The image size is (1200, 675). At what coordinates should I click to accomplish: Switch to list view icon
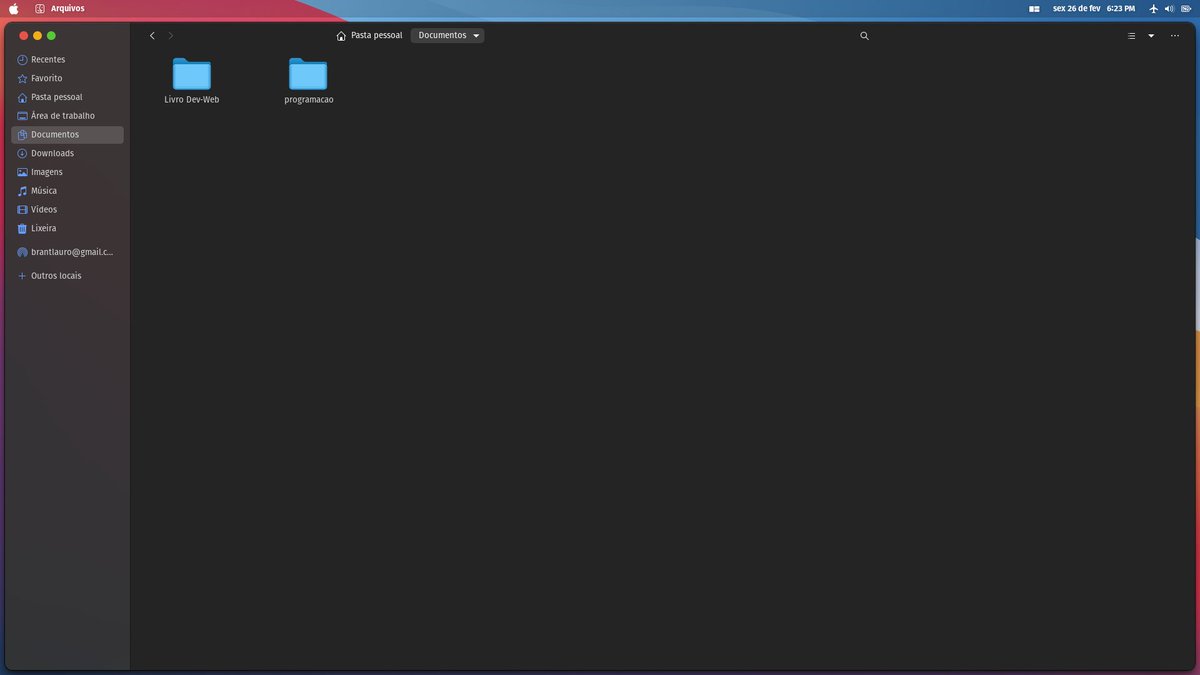coord(1131,35)
